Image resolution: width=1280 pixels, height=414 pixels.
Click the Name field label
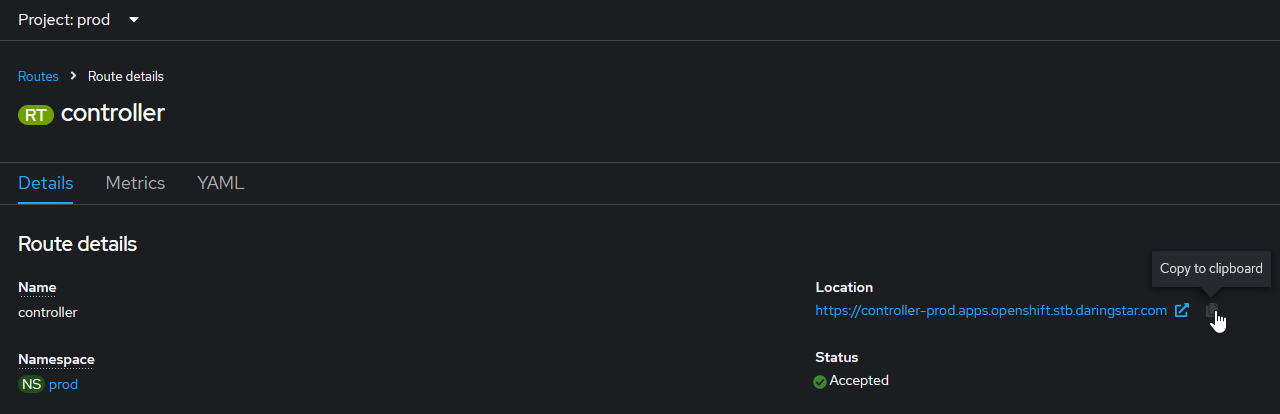37,287
